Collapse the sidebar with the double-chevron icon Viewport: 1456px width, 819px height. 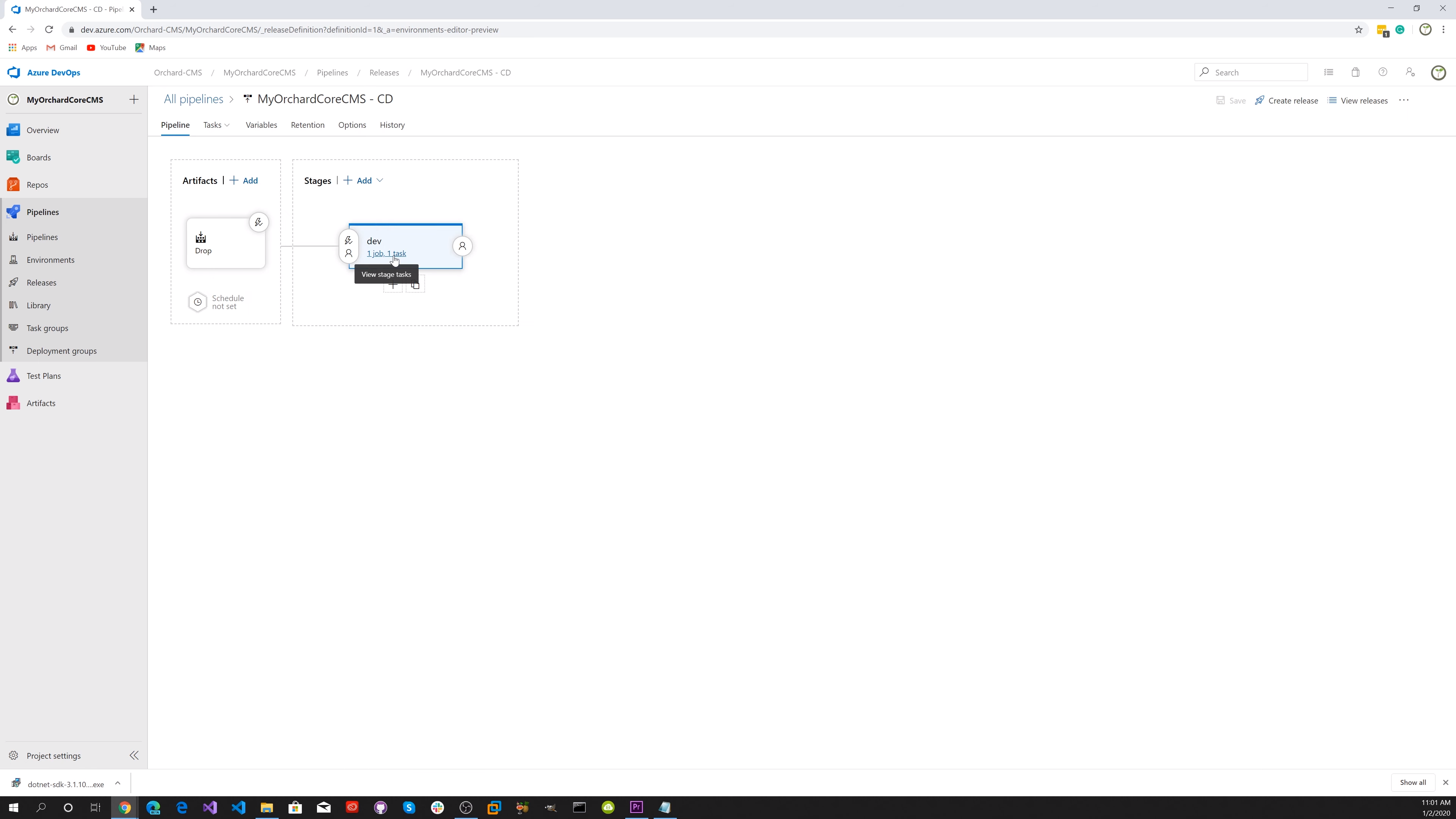click(x=134, y=756)
